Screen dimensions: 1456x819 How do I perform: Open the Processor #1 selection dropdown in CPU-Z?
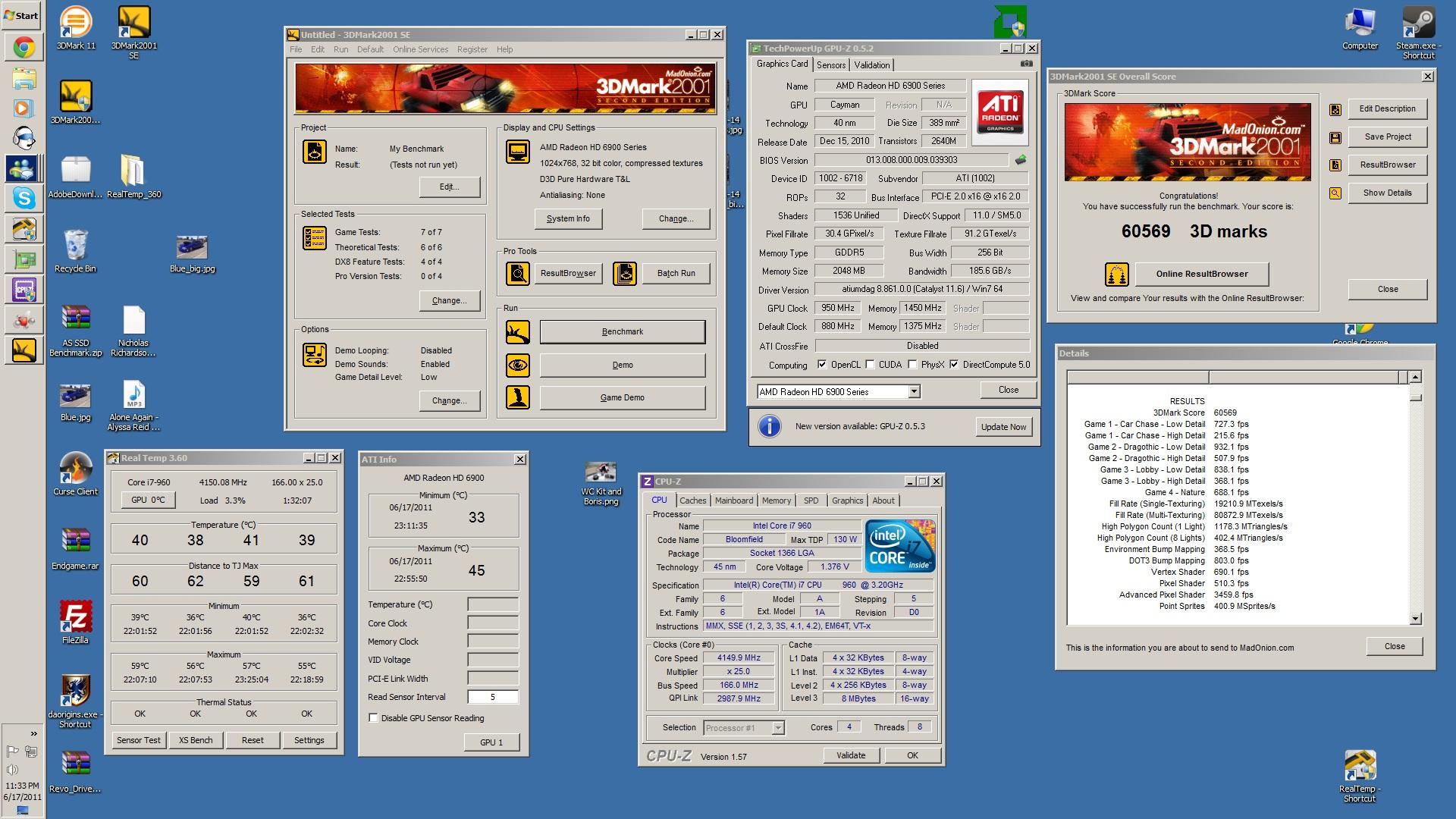tap(778, 728)
